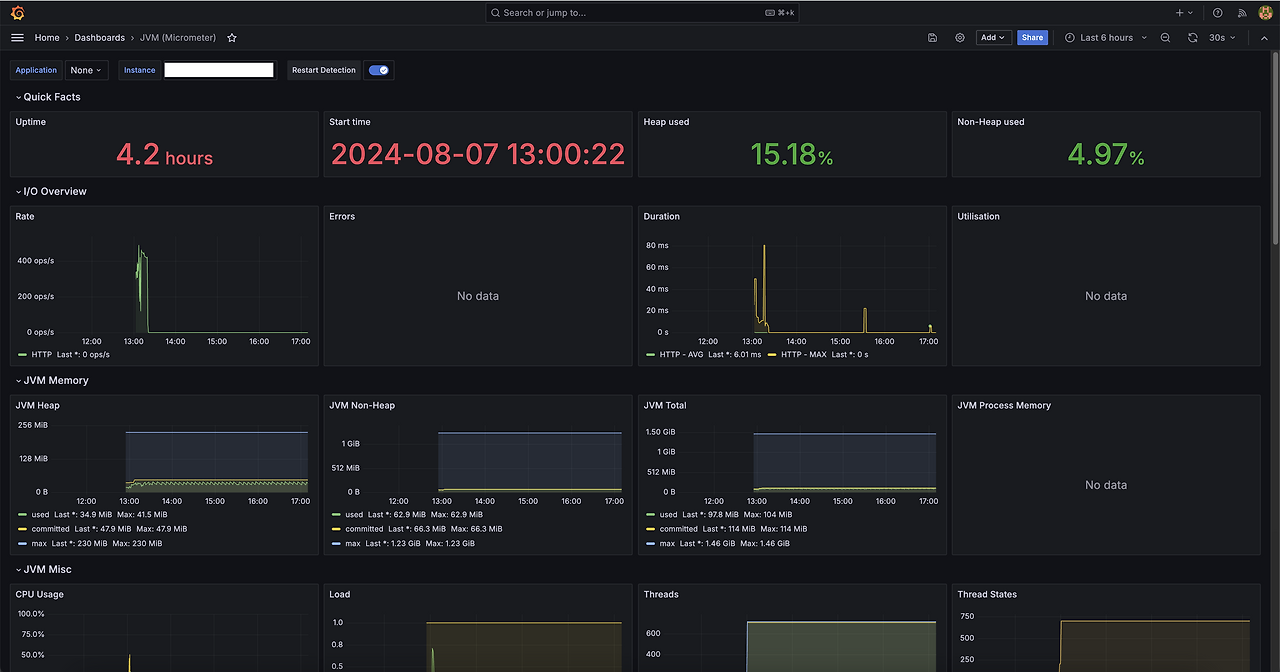Open the Add dropdown menu

point(993,37)
